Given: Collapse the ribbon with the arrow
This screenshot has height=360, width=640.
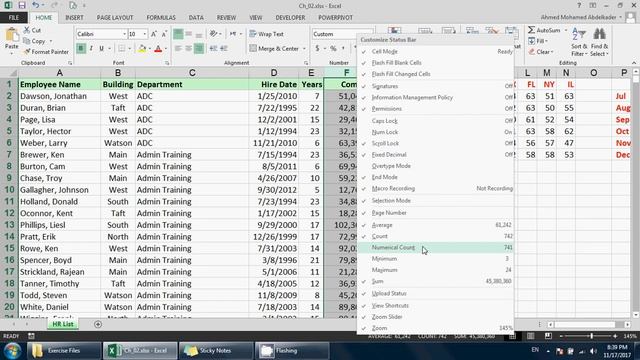Looking at the screenshot, I should [x=634, y=63].
